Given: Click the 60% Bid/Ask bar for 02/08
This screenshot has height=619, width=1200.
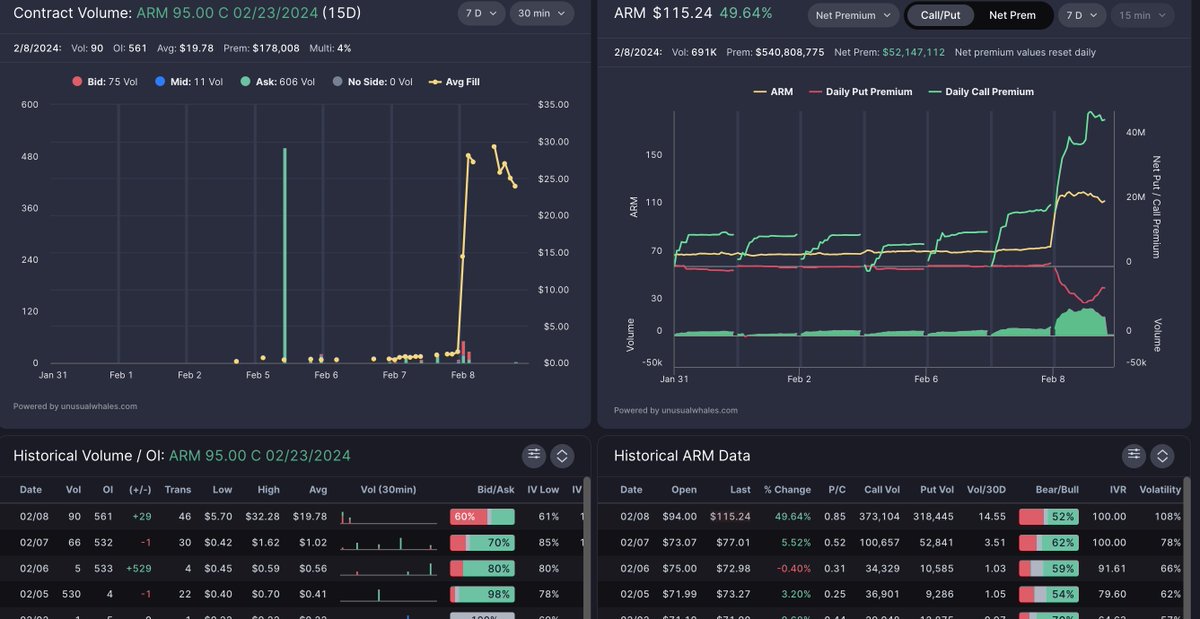Looking at the screenshot, I should [482, 516].
